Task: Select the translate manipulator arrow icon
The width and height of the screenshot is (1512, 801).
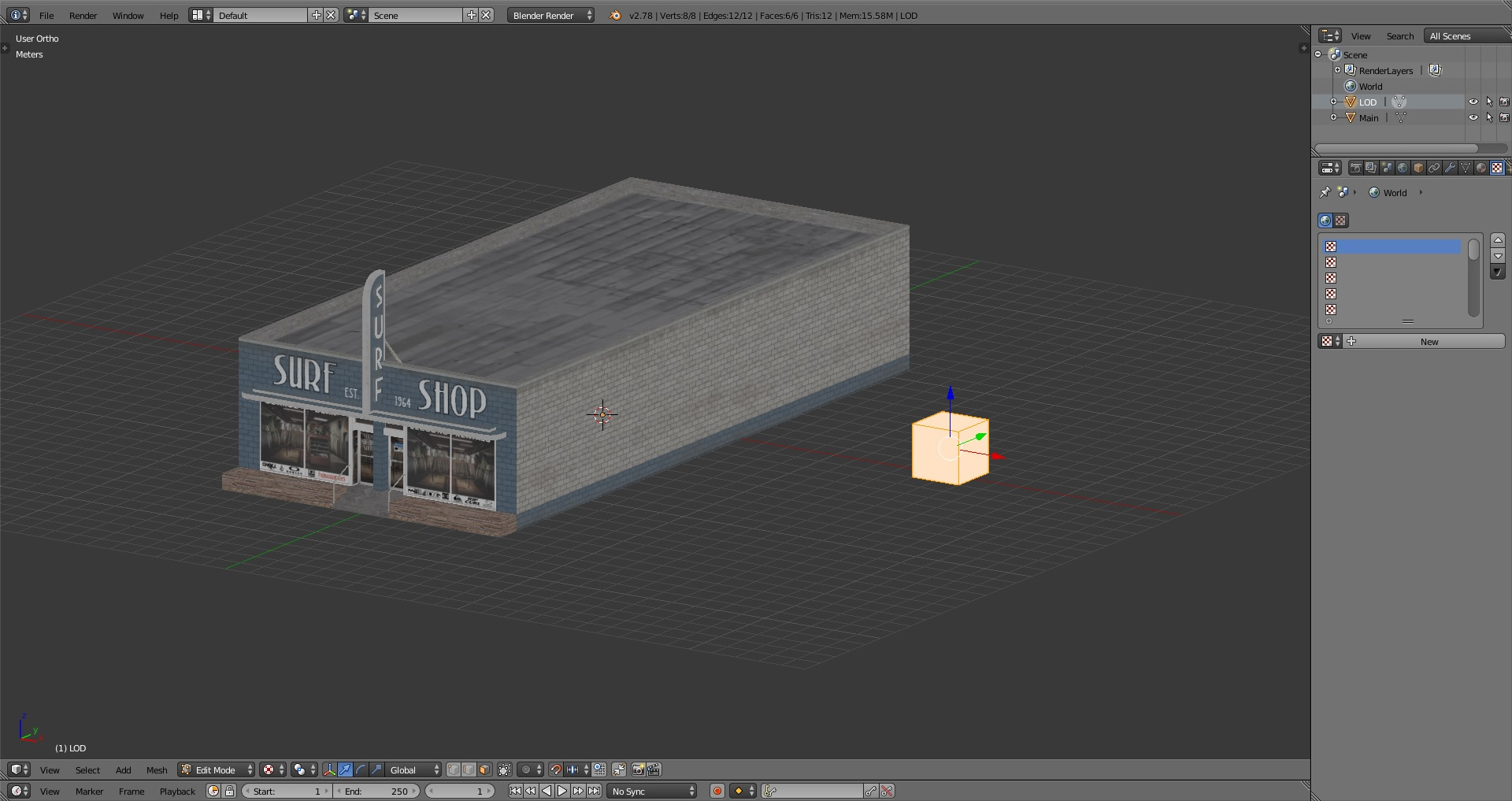Action: click(345, 769)
